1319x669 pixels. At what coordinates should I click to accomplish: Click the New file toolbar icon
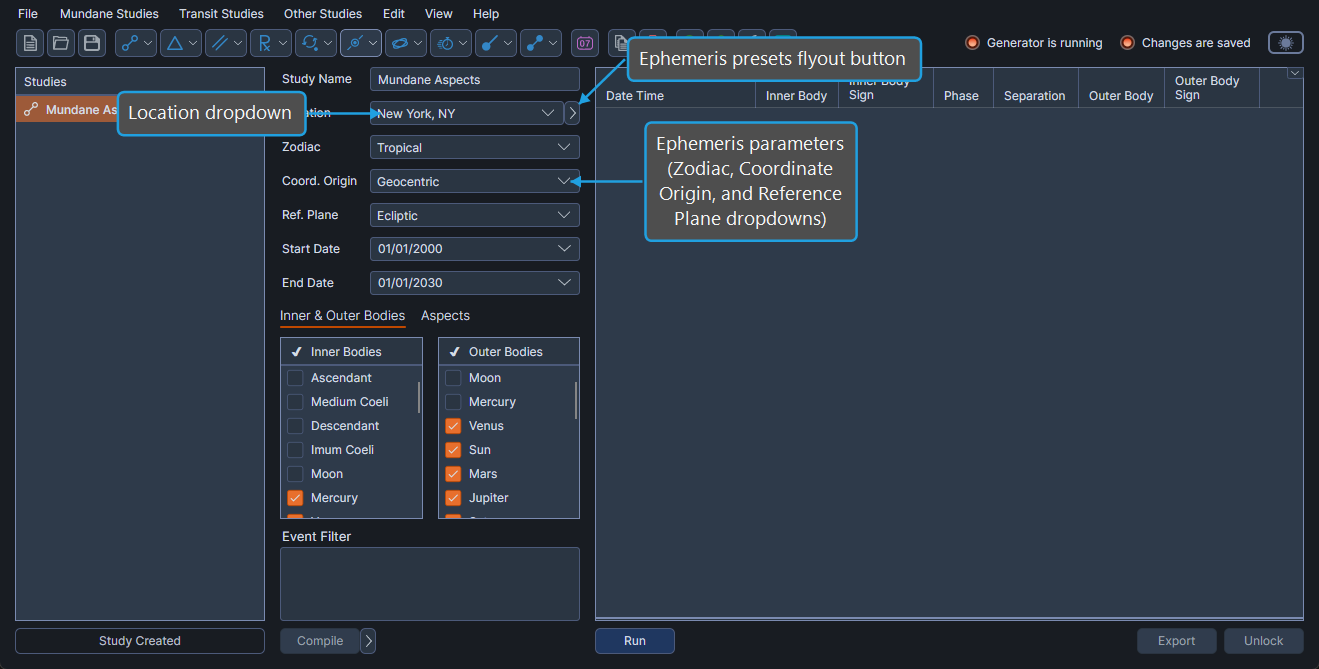point(31,43)
